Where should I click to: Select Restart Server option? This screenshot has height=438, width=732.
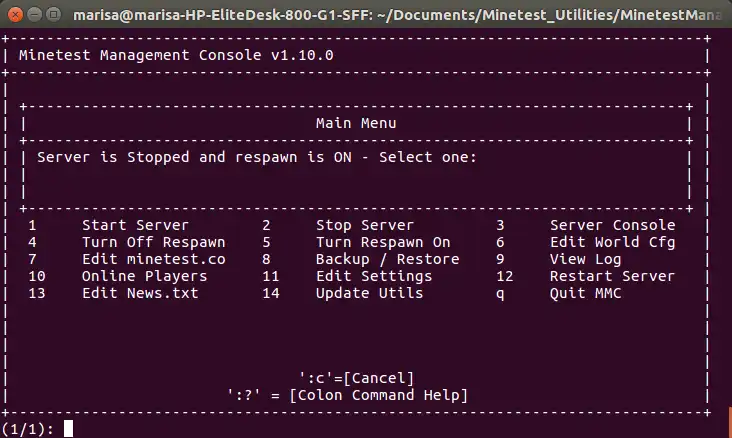tap(612, 276)
